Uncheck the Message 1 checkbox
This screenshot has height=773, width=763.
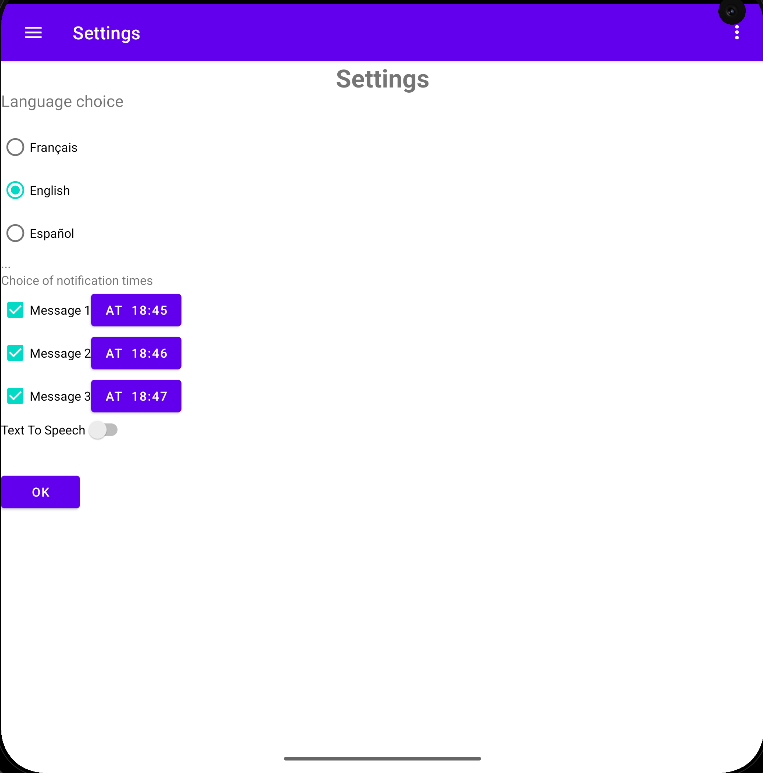click(x=15, y=310)
